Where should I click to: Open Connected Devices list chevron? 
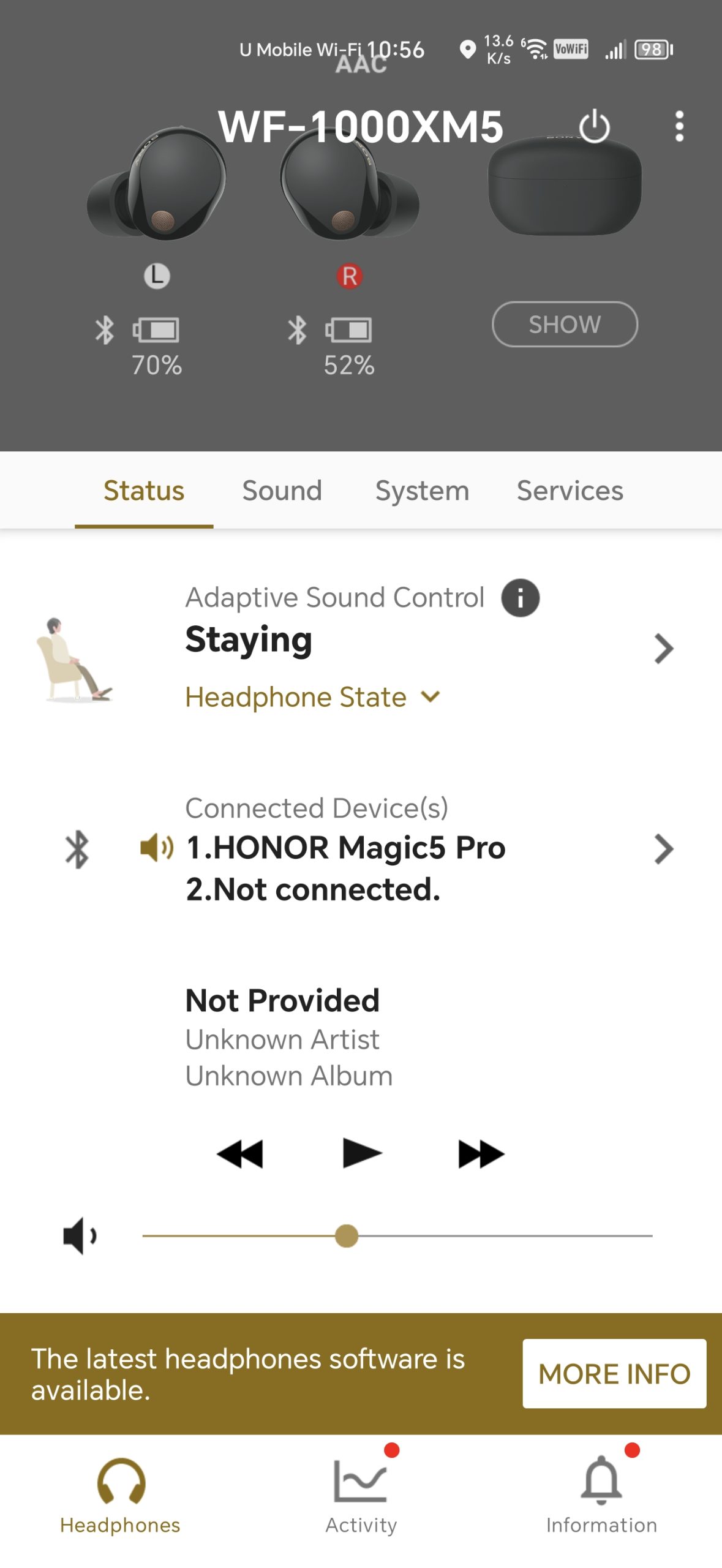664,849
